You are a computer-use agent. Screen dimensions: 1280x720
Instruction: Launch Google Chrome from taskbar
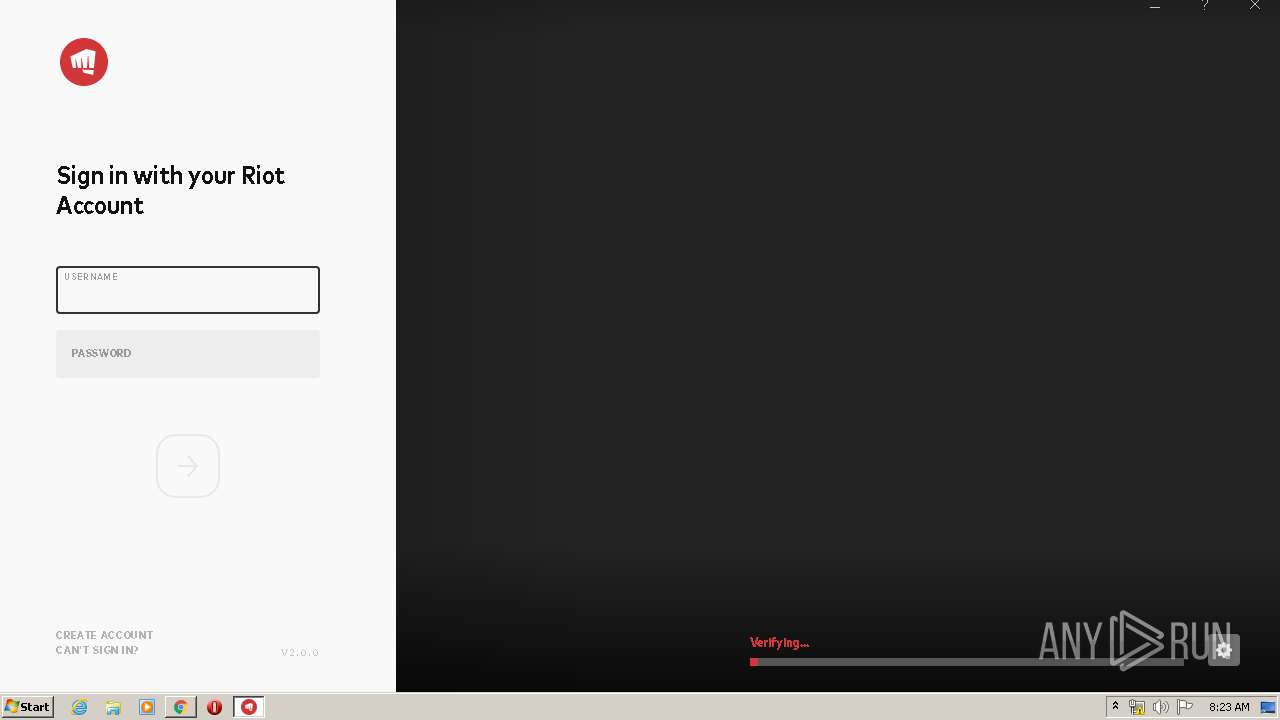coord(180,707)
